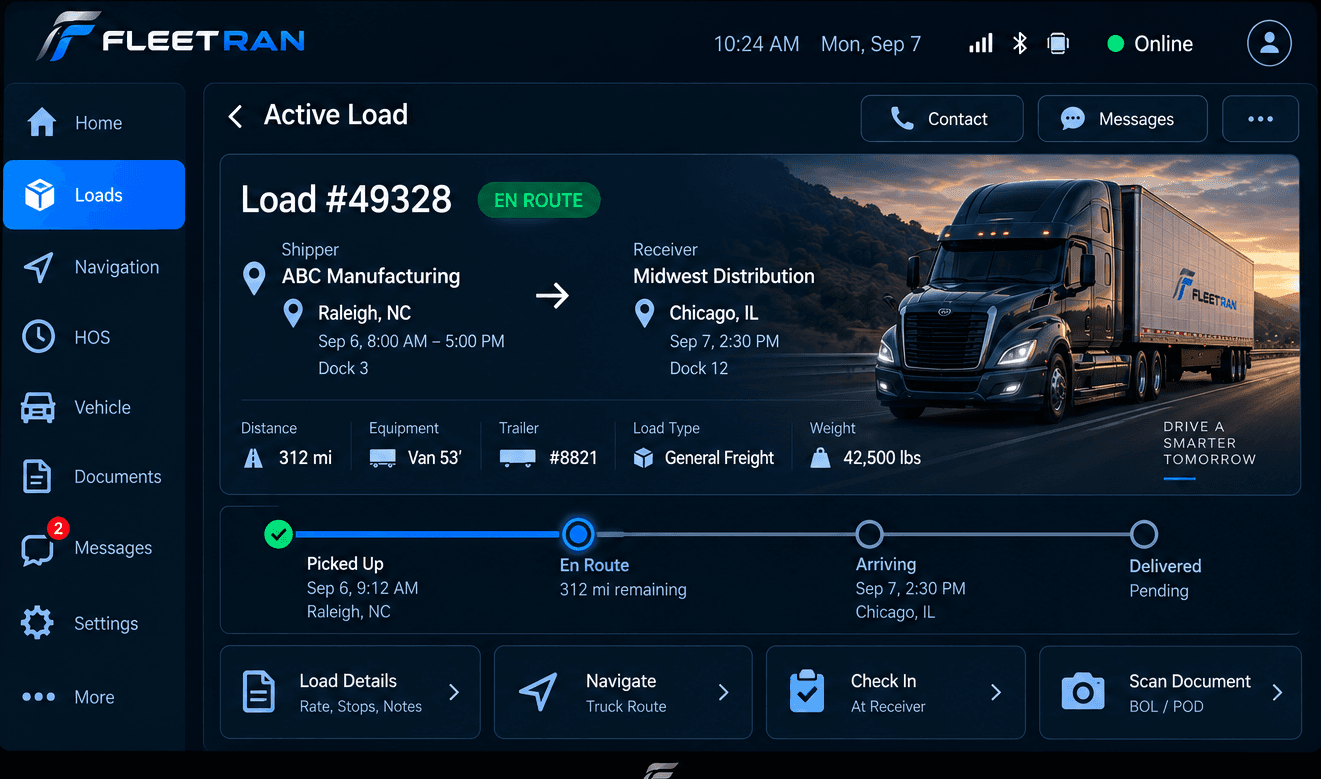Go back using the Active Load arrow
1321x779 pixels.
coord(235,116)
